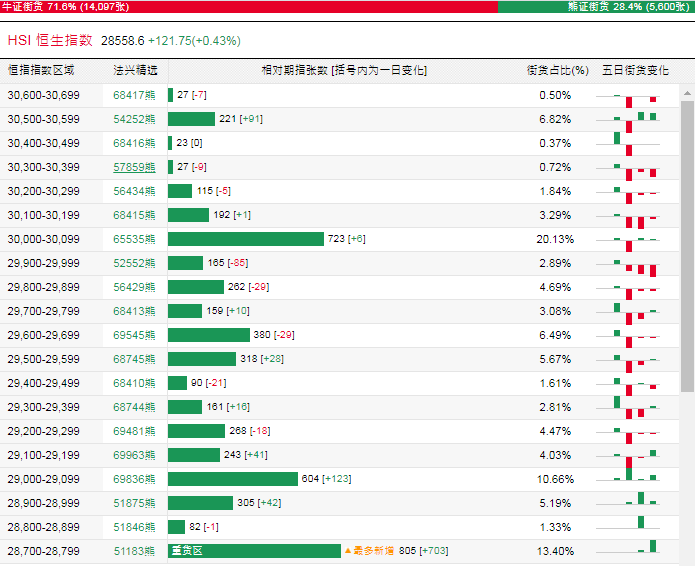Click the 五日街货变化 column header
Viewport: 695px width, 566px height.
635,70
